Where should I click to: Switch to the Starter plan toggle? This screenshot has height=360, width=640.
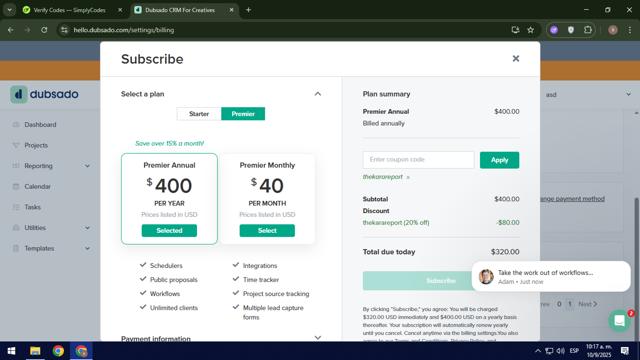pyautogui.click(x=199, y=114)
